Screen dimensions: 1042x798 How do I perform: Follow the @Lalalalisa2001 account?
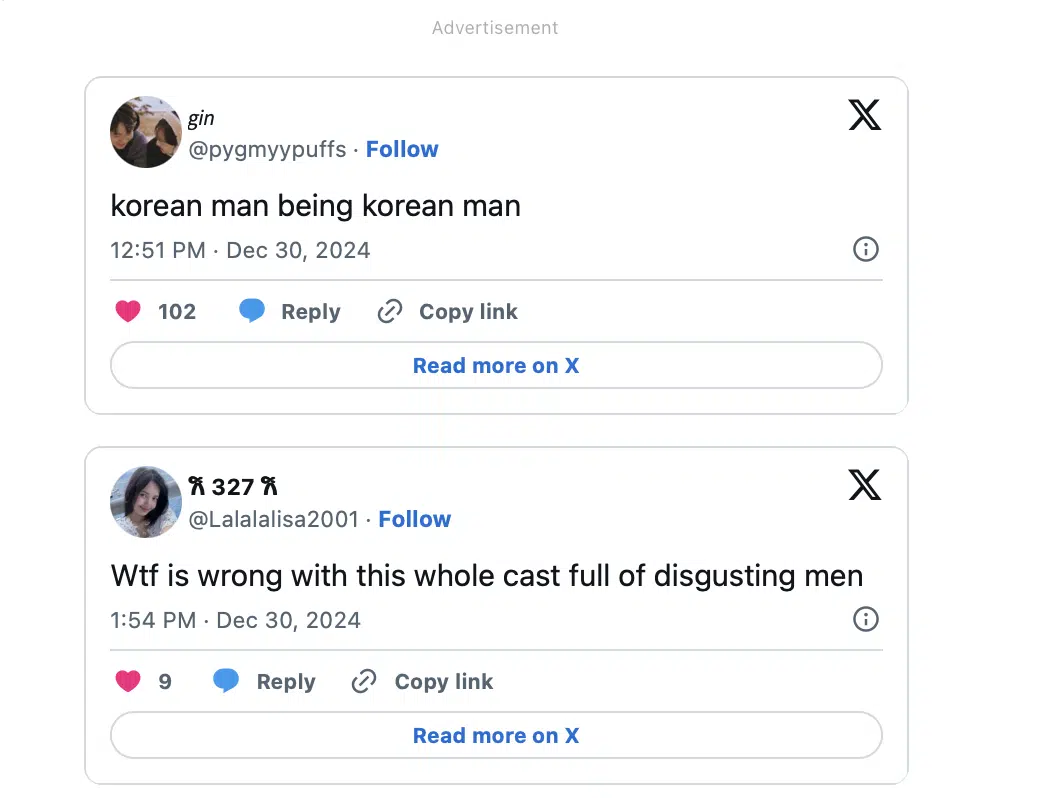click(x=414, y=519)
